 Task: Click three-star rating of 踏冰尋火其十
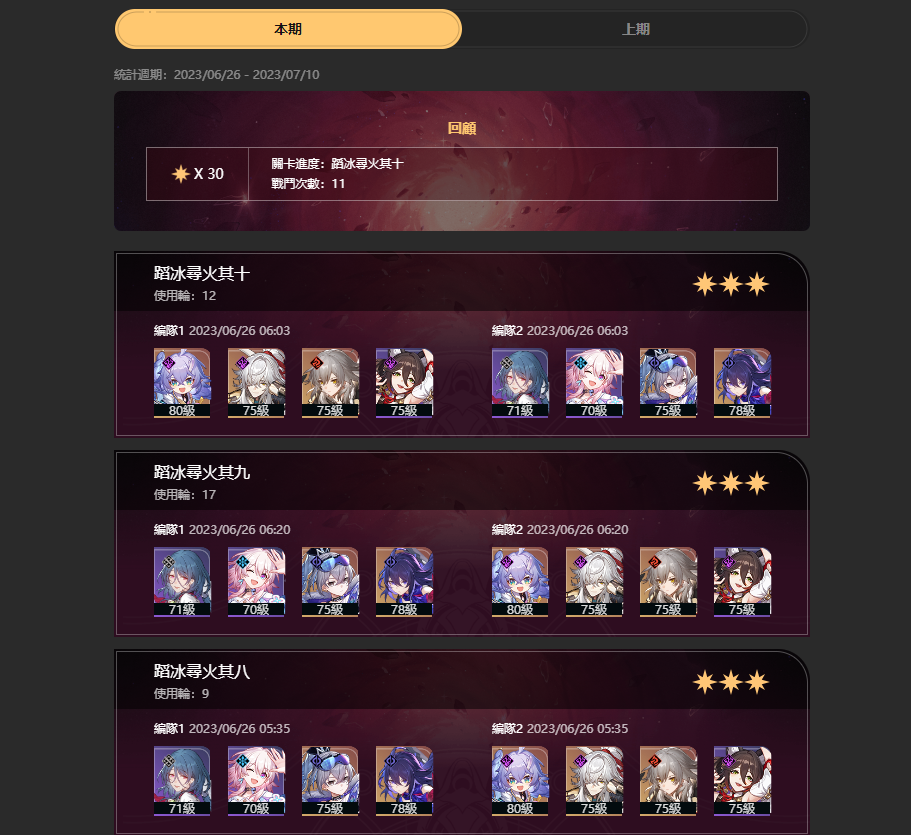pos(731,284)
